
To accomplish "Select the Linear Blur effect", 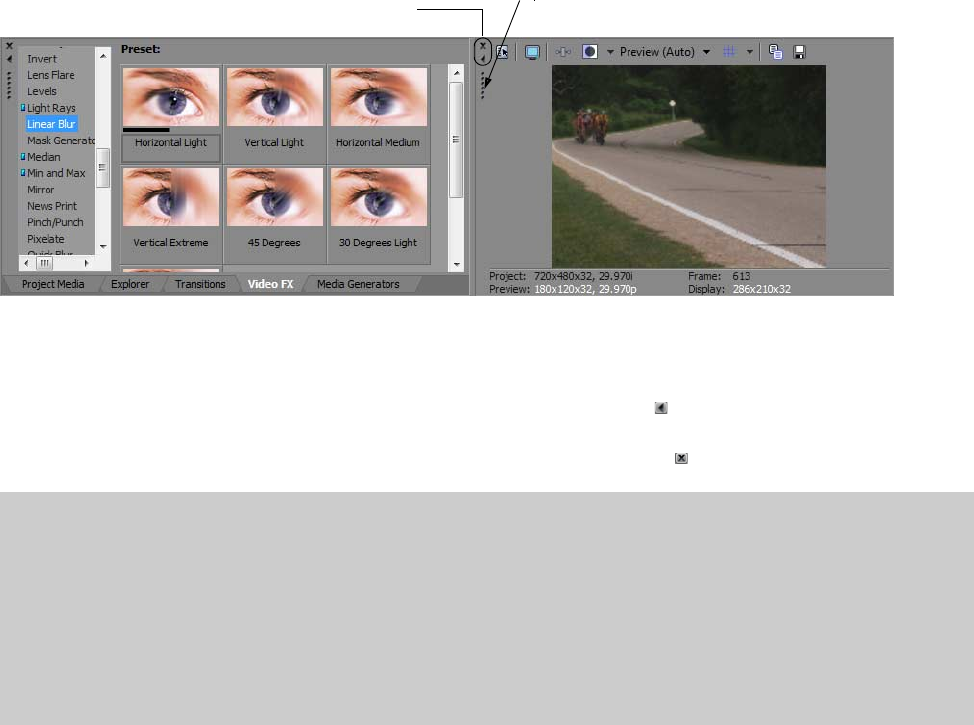I will pos(51,124).
